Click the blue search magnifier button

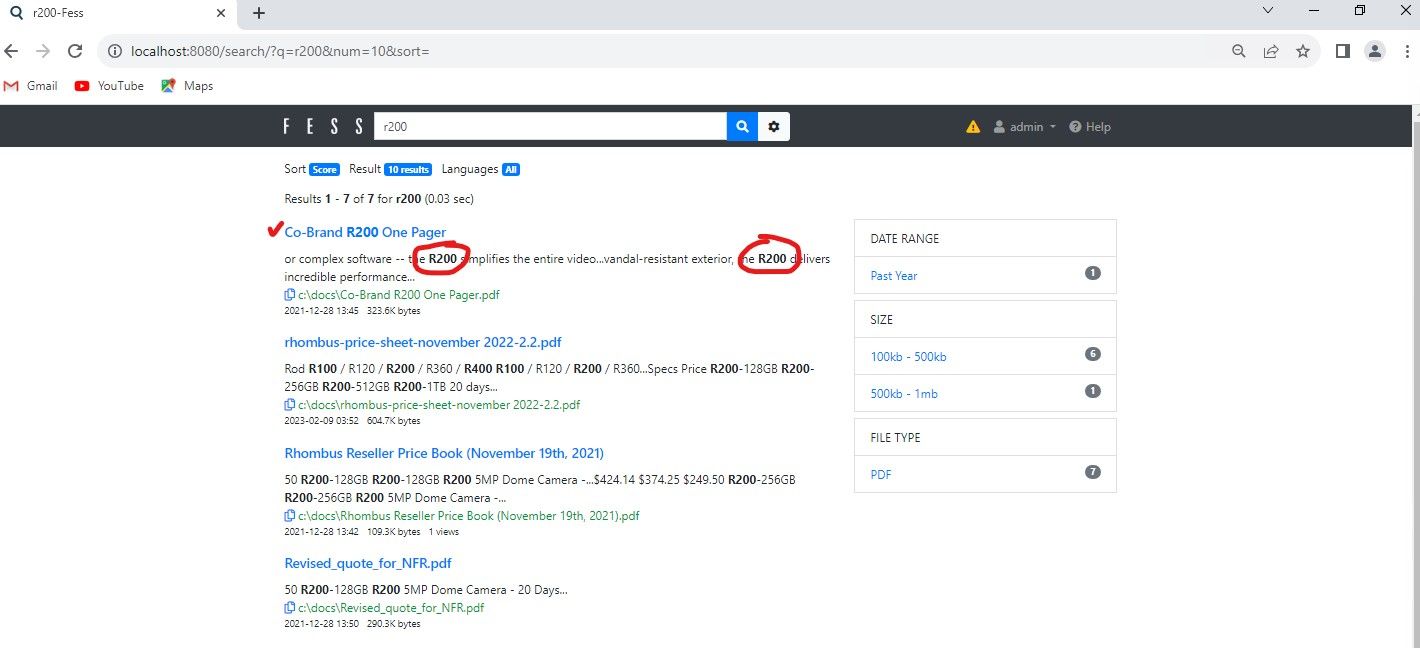click(742, 127)
